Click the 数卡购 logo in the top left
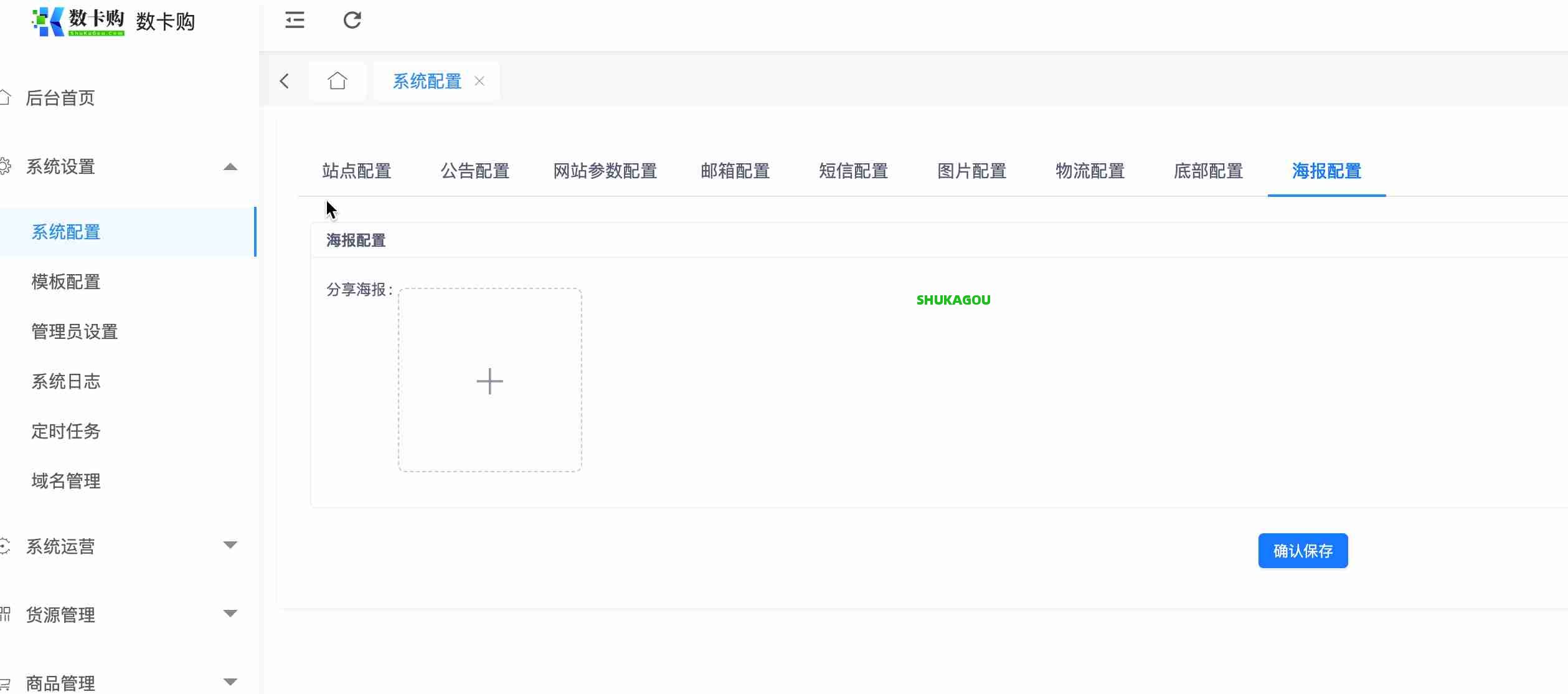Image resolution: width=1568 pixels, height=694 pixels. coord(79,22)
